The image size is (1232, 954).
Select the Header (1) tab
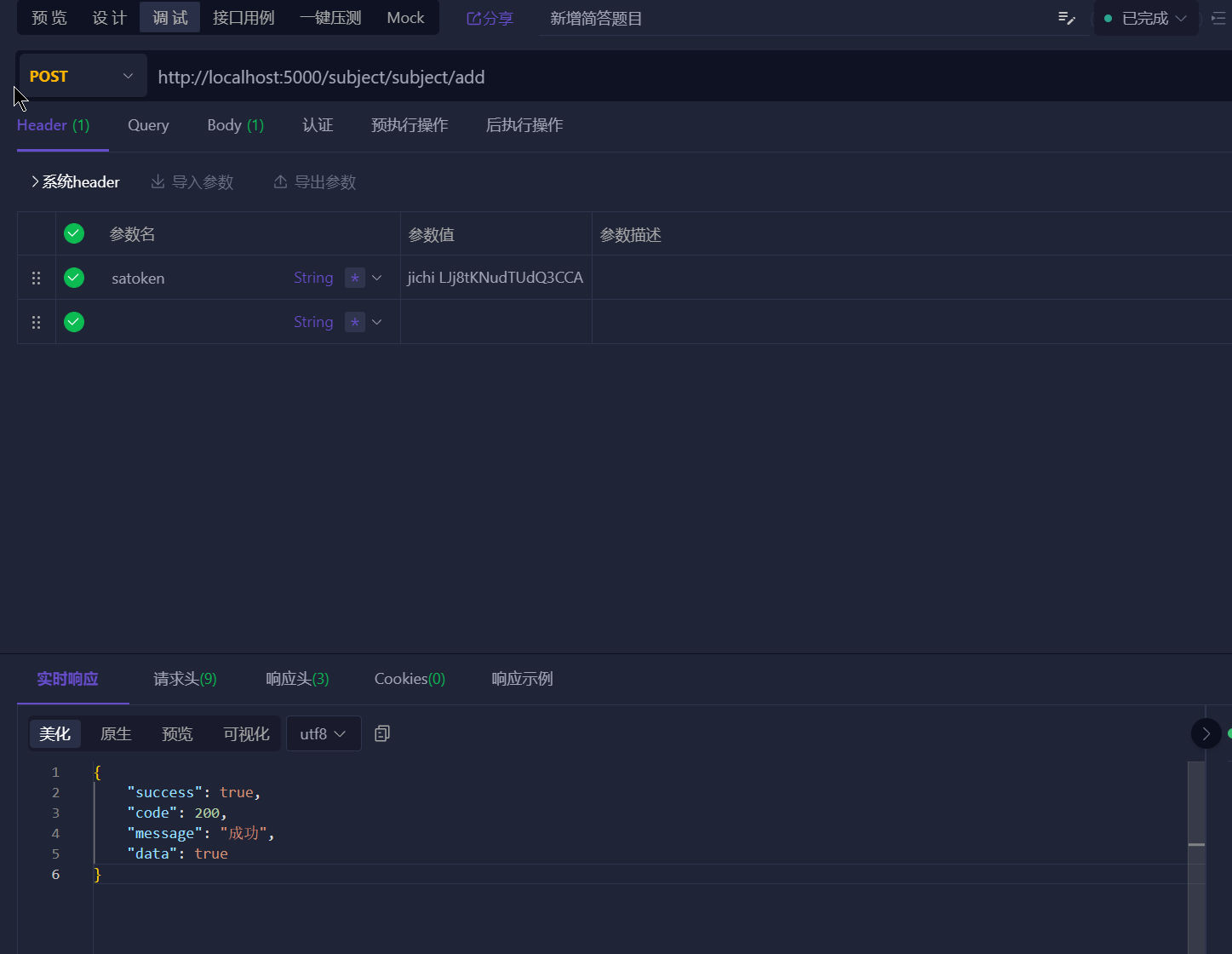point(54,125)
